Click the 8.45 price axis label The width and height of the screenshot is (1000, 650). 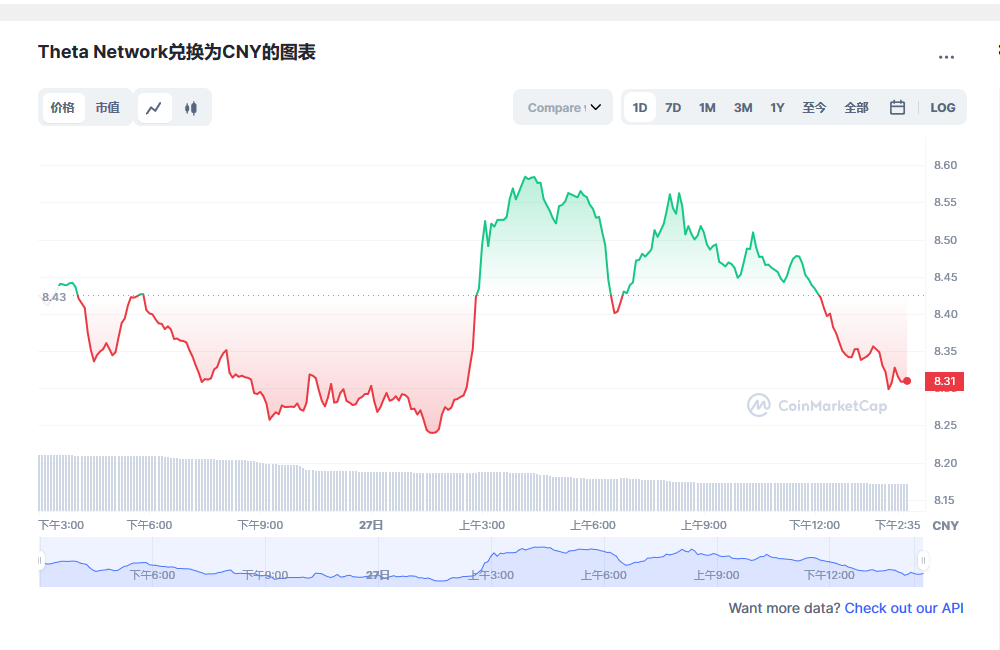[x=945, y=277]
